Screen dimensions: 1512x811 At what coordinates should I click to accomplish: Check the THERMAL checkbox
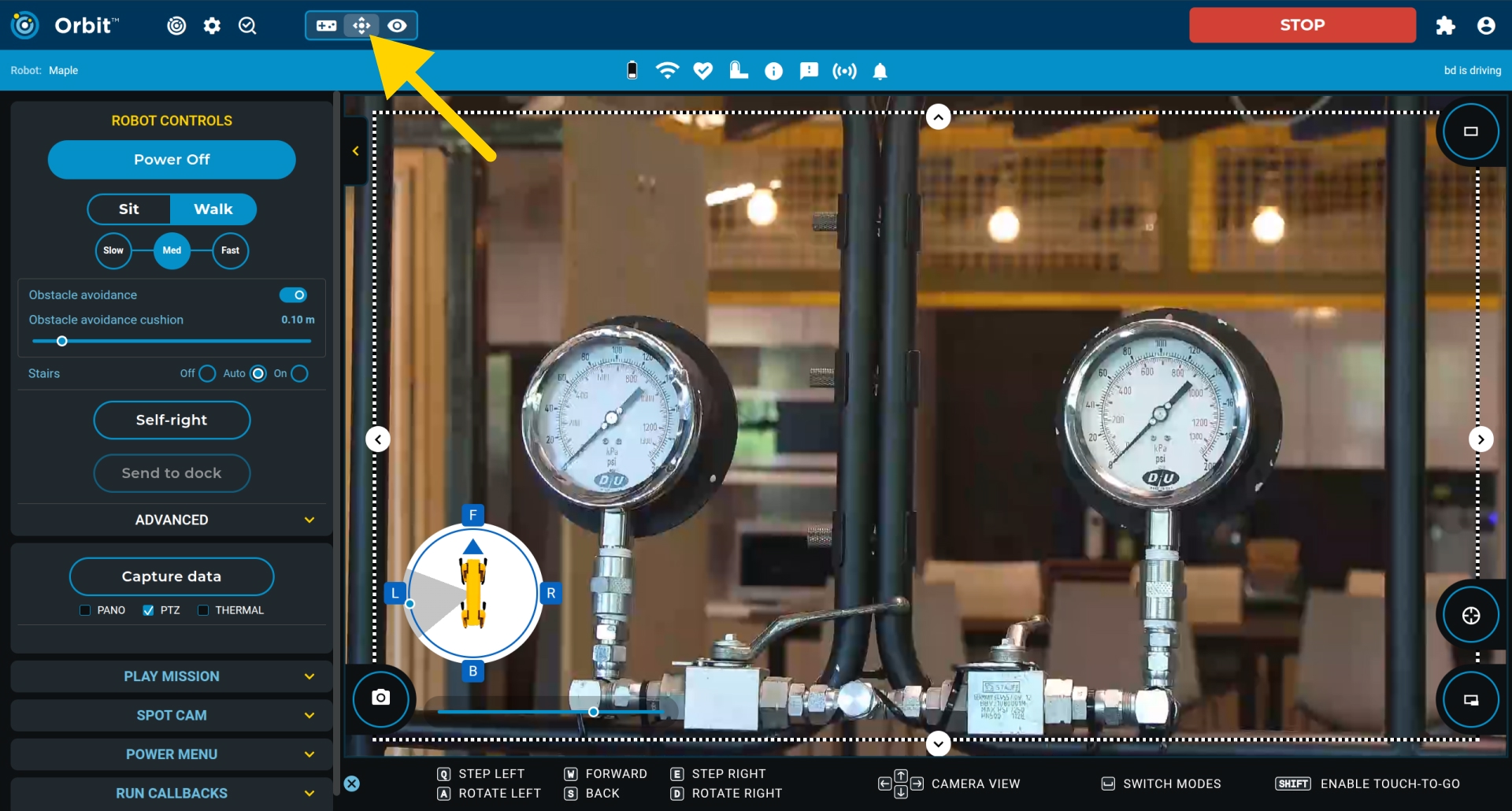click(203, 610)
